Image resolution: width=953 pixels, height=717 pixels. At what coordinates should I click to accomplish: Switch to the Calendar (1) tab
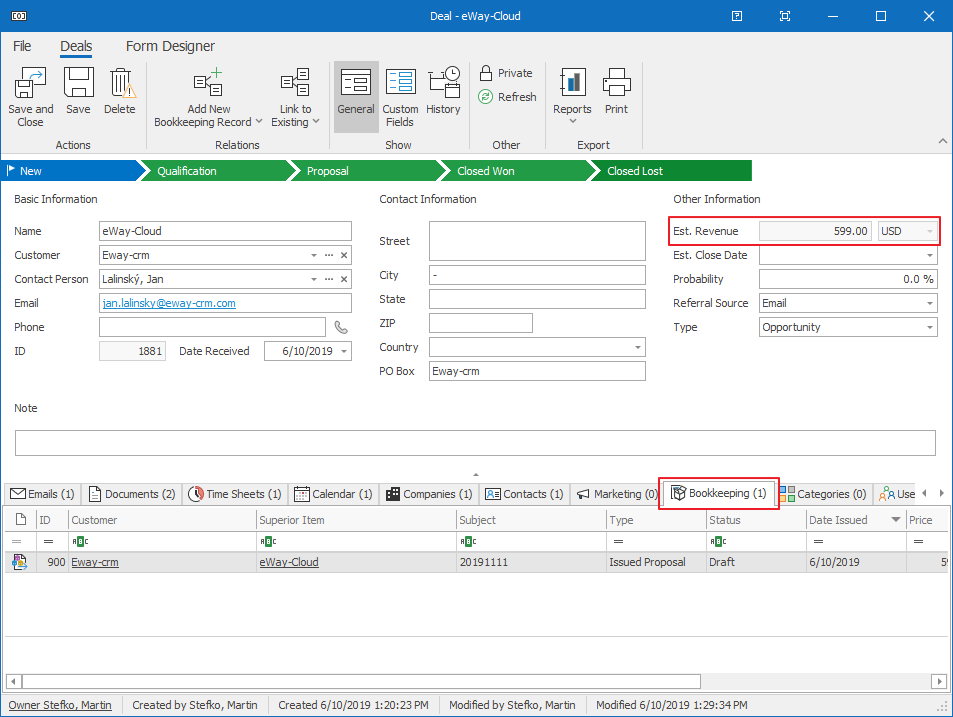[334, 494]
